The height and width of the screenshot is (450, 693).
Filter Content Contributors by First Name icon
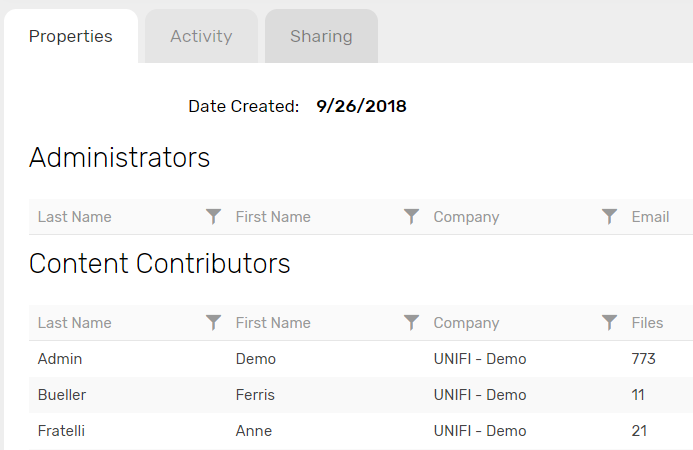[x=411, y=322]
